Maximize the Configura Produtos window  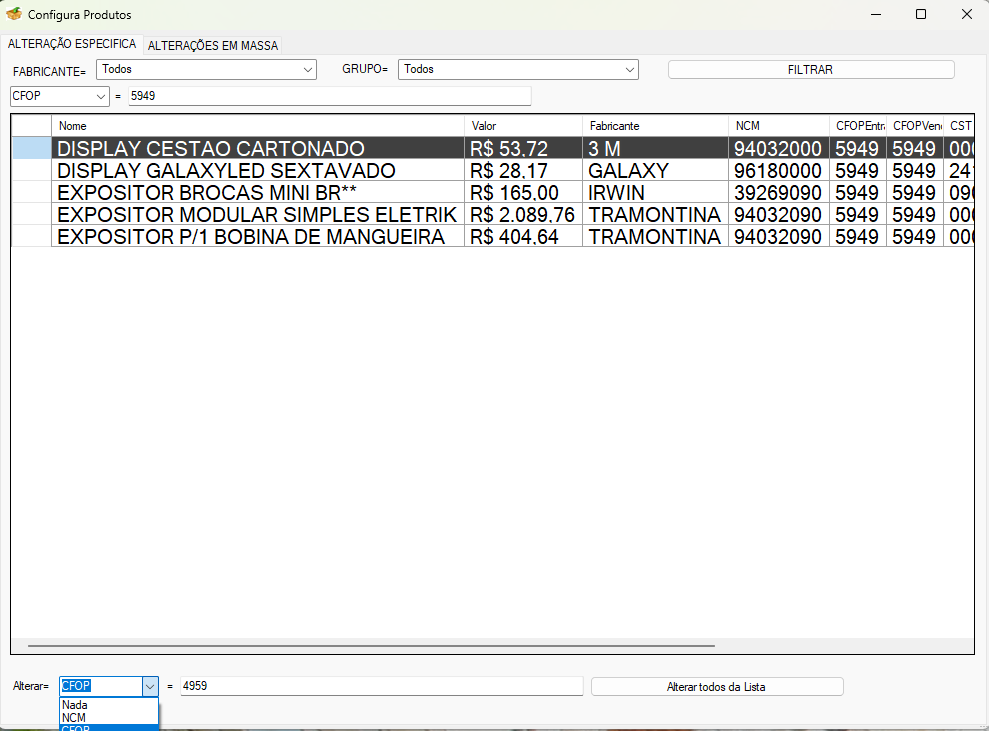(921, 14)
